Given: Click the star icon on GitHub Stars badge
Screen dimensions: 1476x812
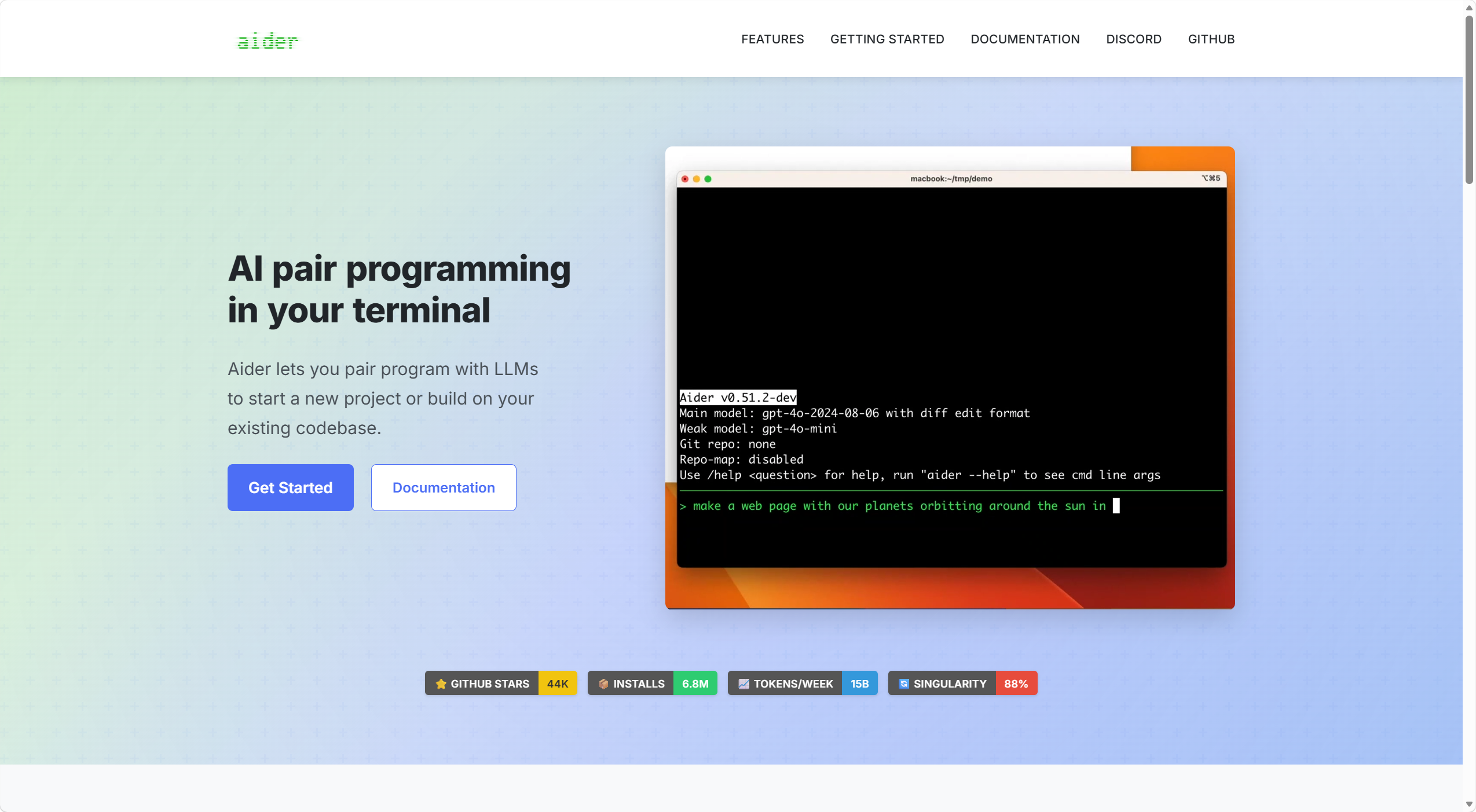Looking at the screenshot, I should tap(441, 684).
